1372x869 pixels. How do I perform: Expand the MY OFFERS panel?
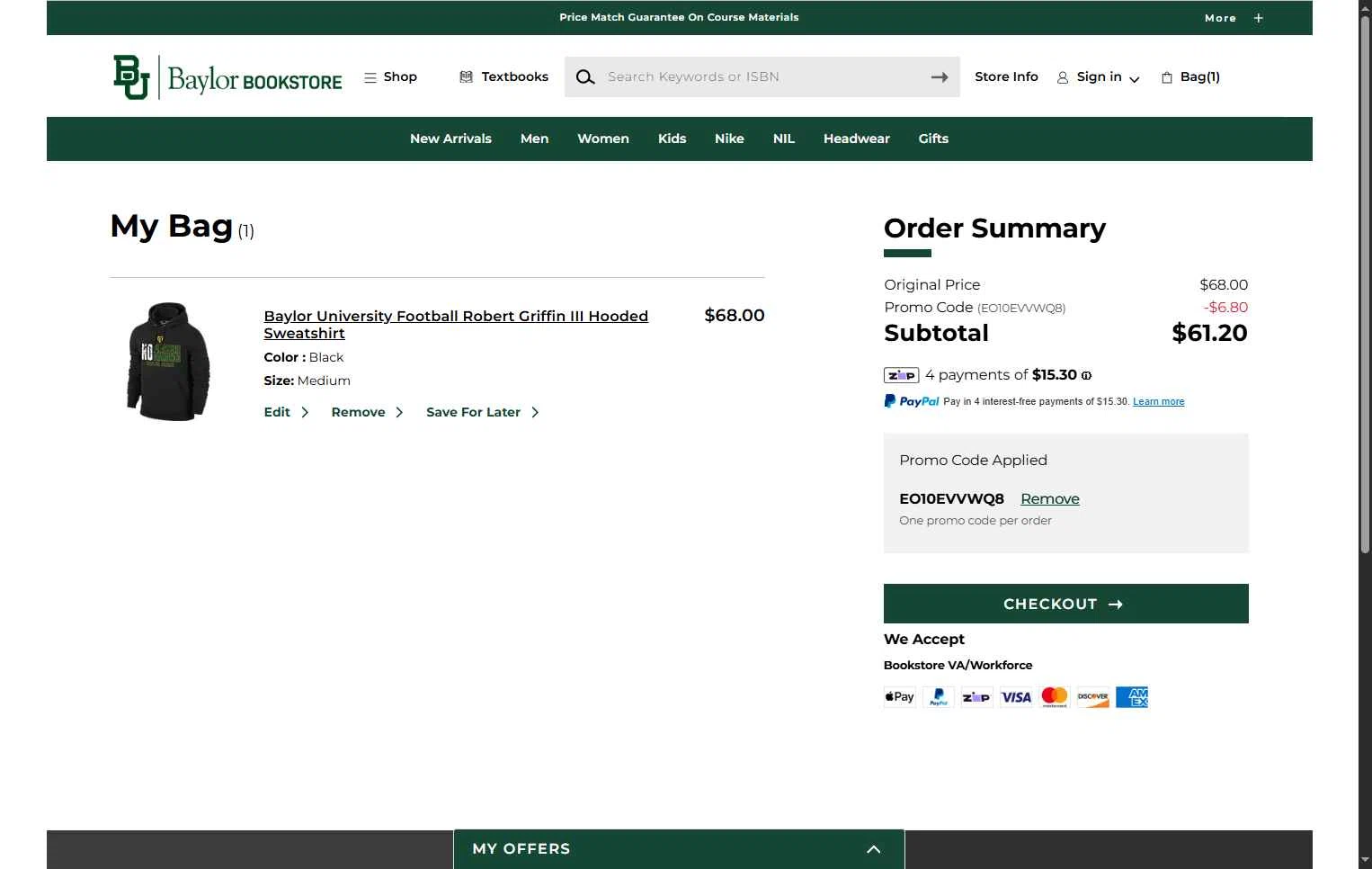(679, 849)
